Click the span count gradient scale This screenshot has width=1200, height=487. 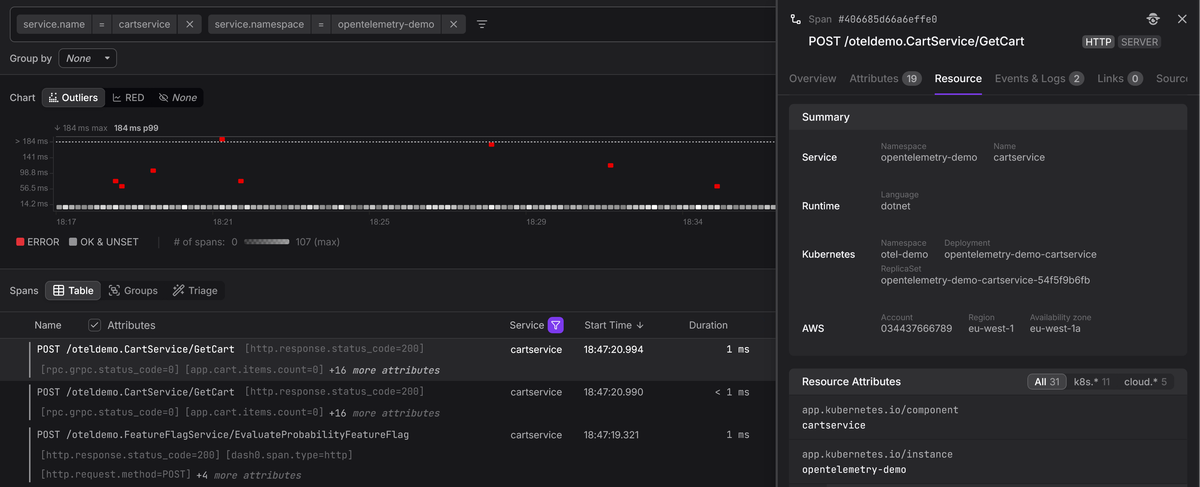(267, 242)
